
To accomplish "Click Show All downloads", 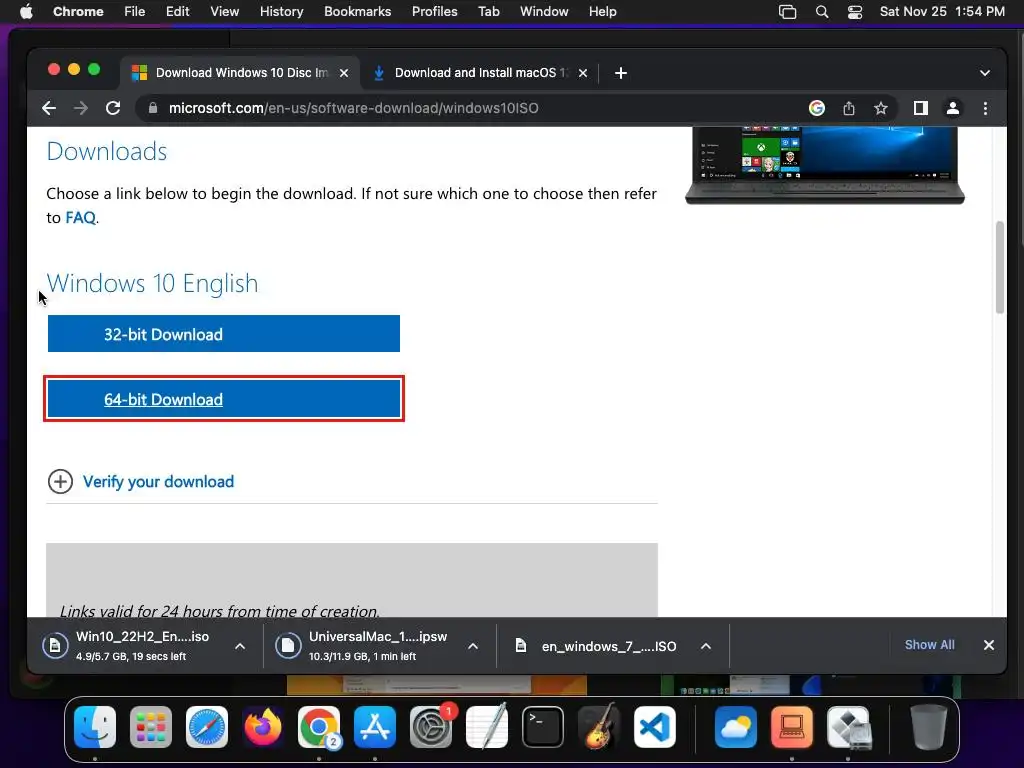I will coord(929,645).
